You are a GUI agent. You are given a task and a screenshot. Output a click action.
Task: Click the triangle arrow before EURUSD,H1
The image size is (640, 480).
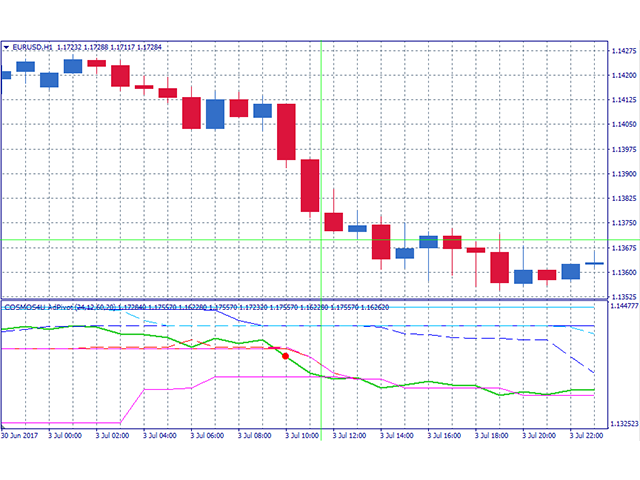[6, 47]
